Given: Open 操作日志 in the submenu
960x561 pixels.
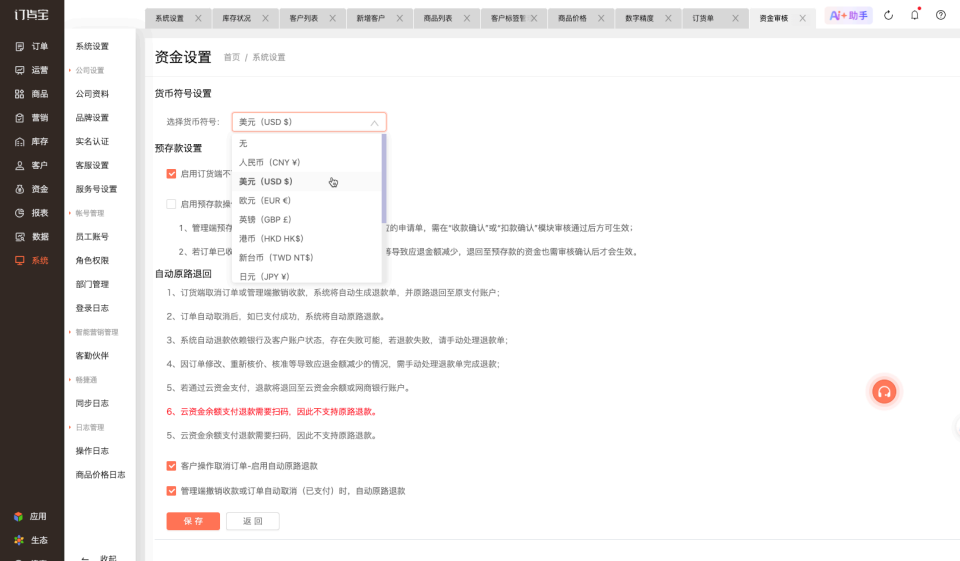Looking at the screenshot, I should [x=92, y=451].
